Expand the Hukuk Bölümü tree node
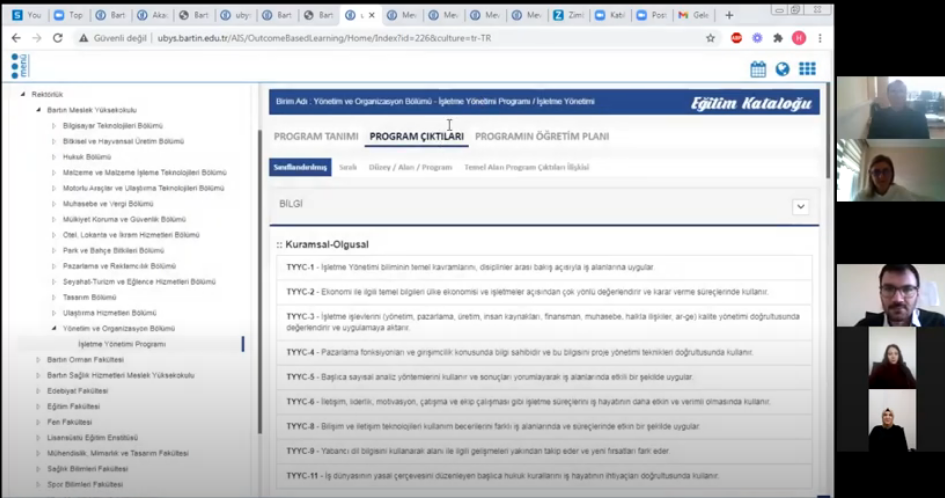 pos(54,157)
